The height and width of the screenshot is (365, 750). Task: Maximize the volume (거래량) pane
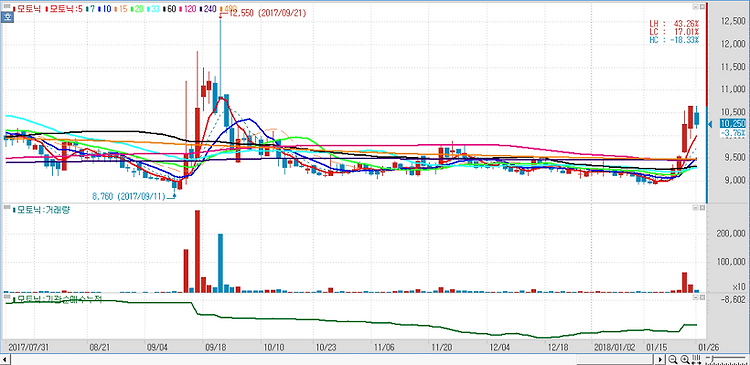pos(702,208)
